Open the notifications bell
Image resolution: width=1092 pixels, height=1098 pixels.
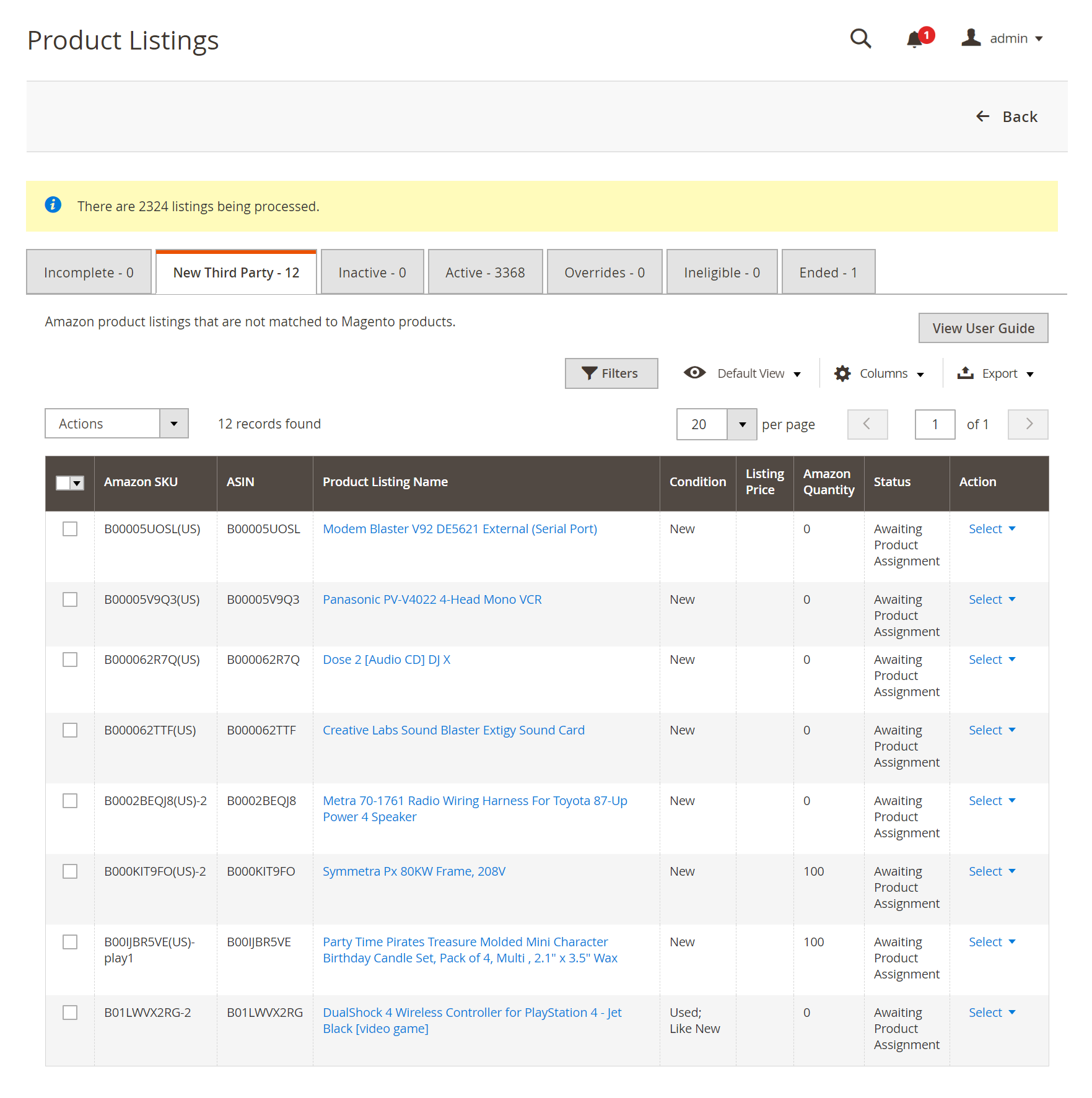(x=914, y=39)
